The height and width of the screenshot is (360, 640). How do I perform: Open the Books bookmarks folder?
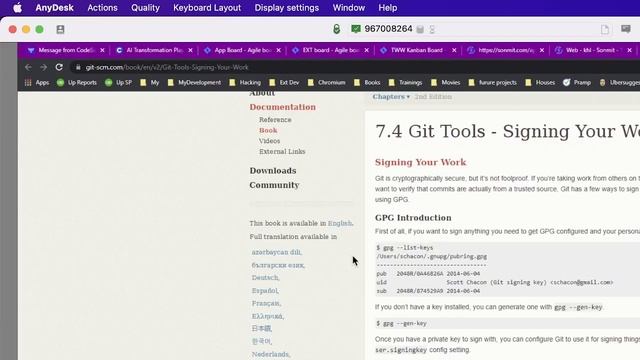367,82
